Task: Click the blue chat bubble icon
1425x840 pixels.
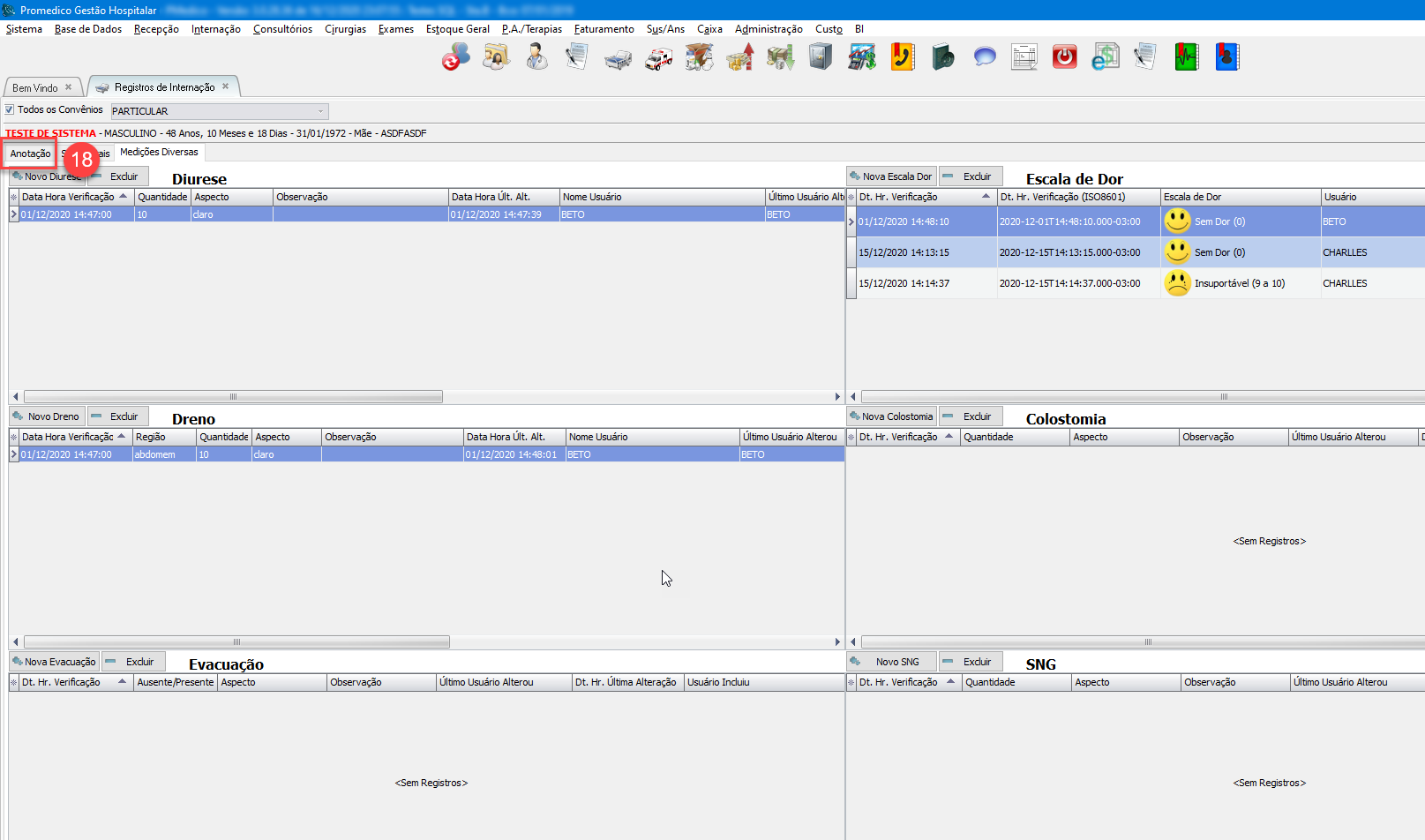Action: tap(984, 57)
